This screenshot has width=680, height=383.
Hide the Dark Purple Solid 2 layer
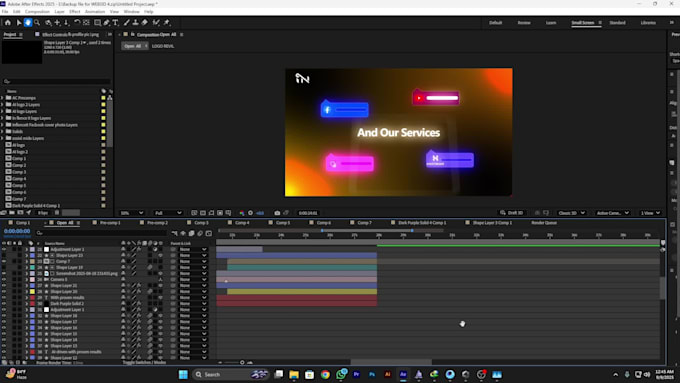pos(4,304)
